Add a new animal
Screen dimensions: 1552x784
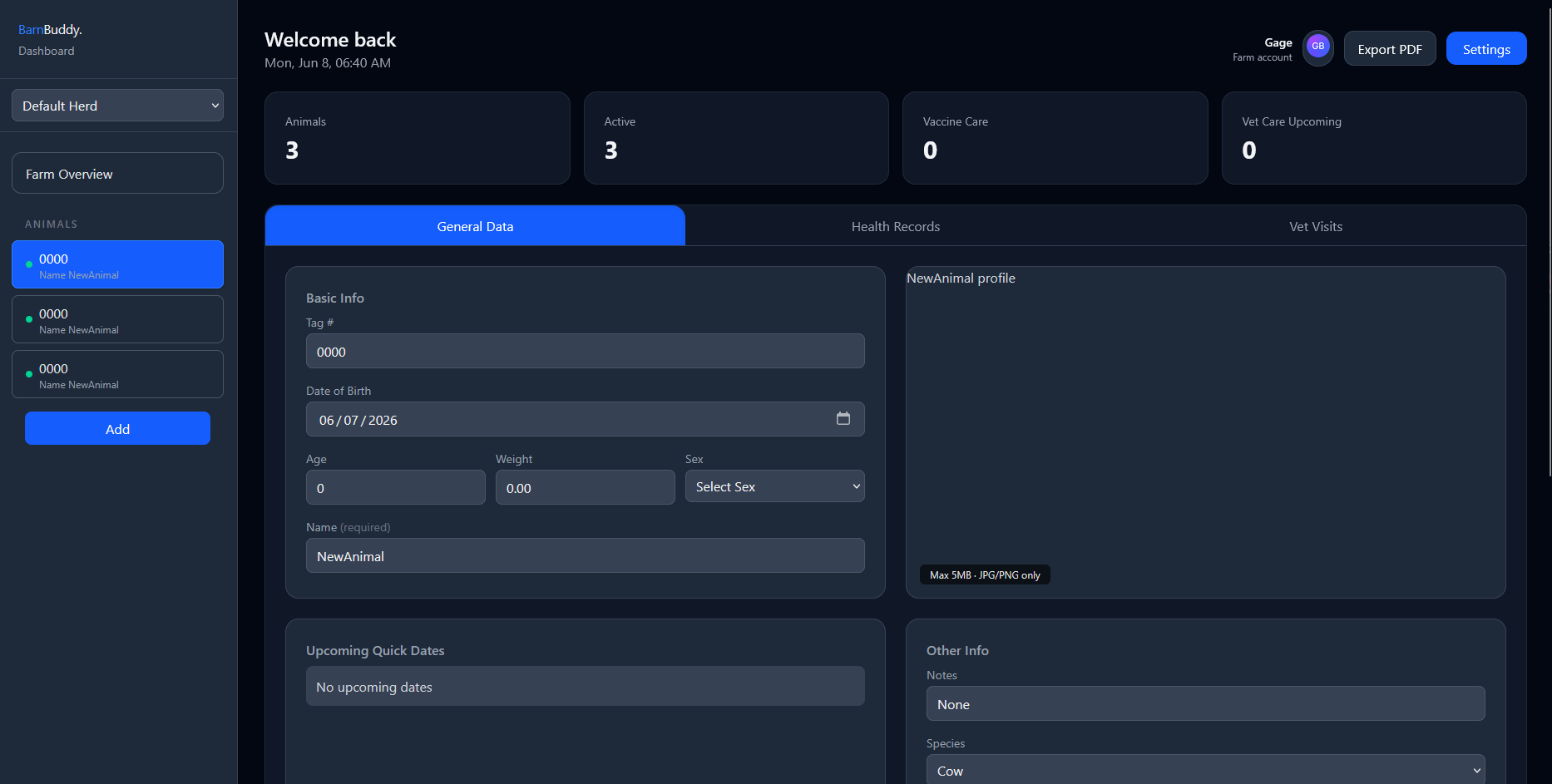coord(117,428)
